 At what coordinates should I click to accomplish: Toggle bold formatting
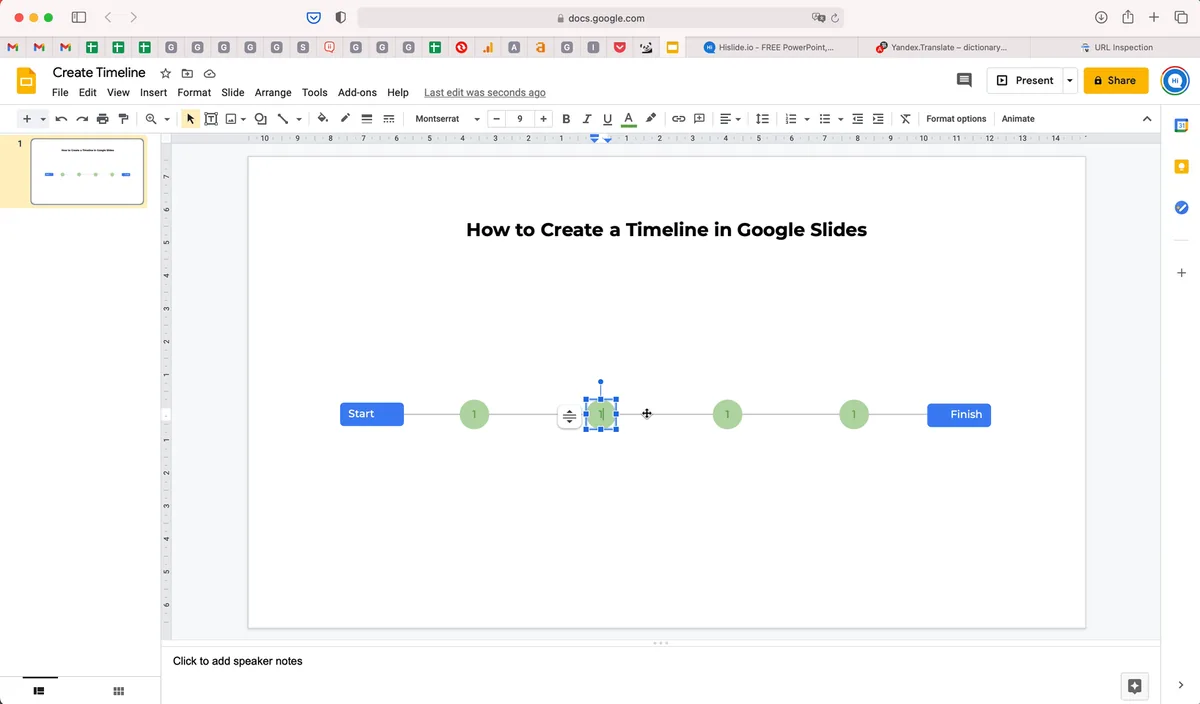point(566,119)
